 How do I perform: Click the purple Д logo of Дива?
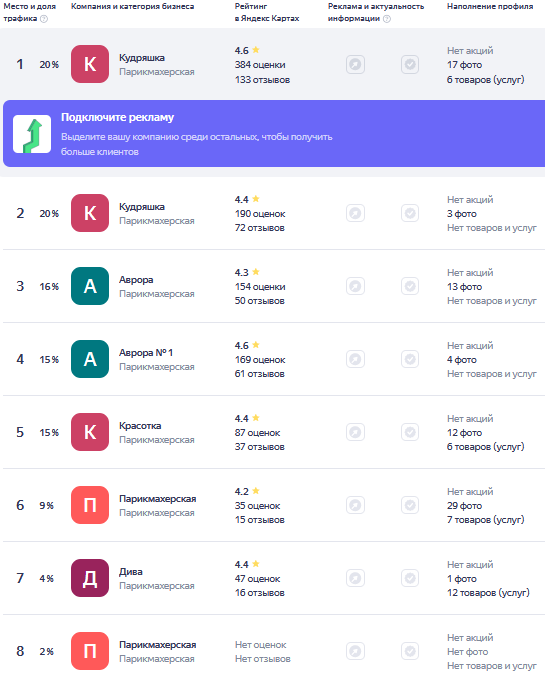(x=90, y=578)
